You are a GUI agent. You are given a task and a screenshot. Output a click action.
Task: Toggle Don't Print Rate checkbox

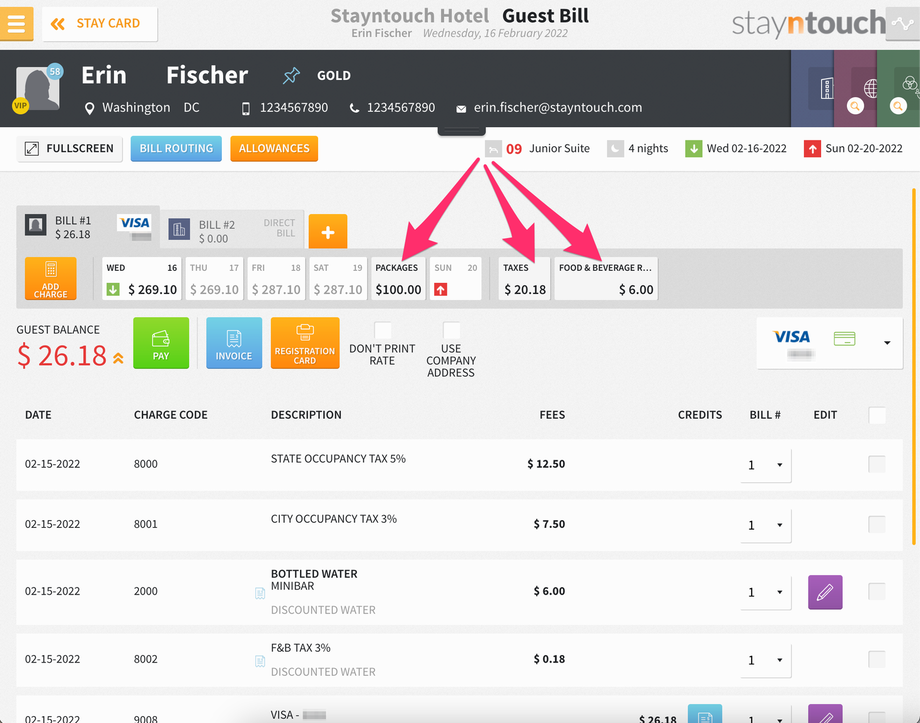pyautogui.click(x=383, y=330)
